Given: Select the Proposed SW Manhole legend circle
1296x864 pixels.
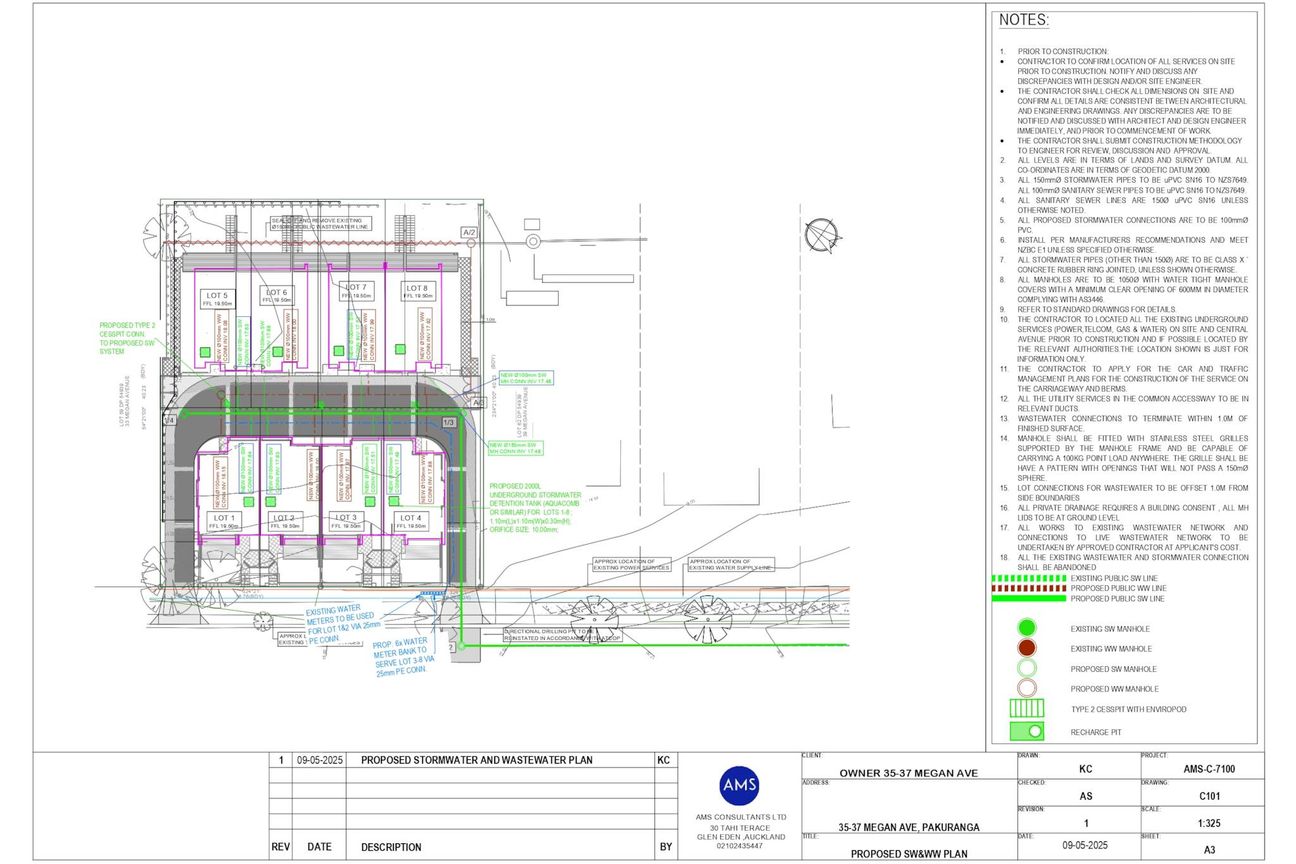Looking at the screenshot, I should (1026, 668).
